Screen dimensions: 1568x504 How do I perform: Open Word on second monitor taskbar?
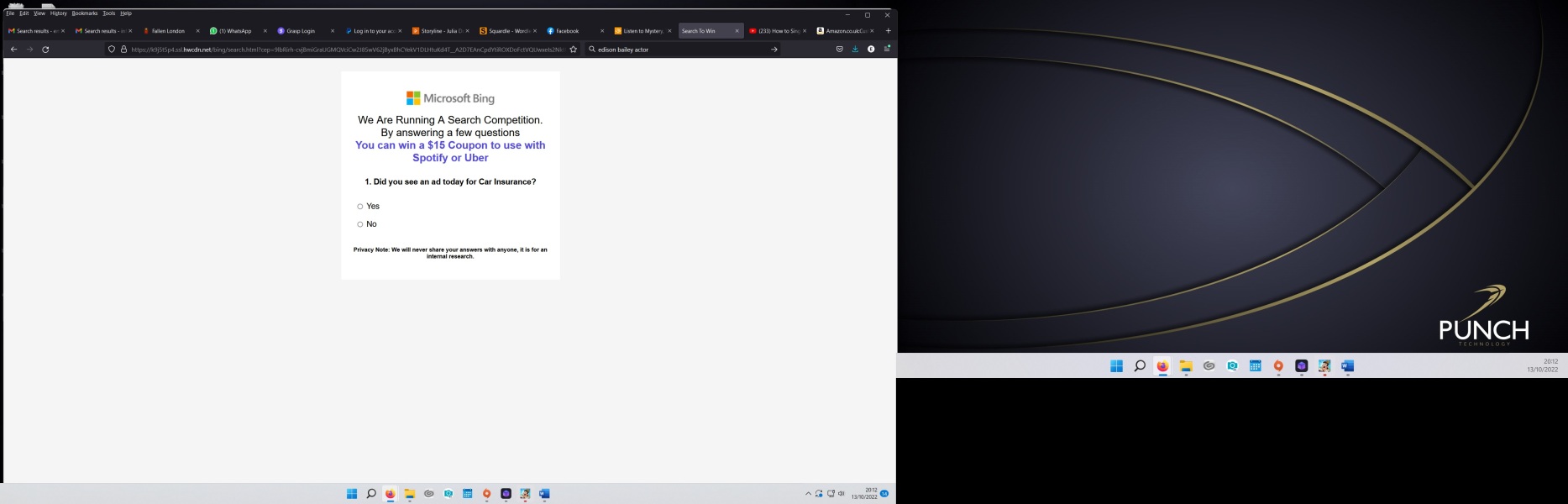1347,366
